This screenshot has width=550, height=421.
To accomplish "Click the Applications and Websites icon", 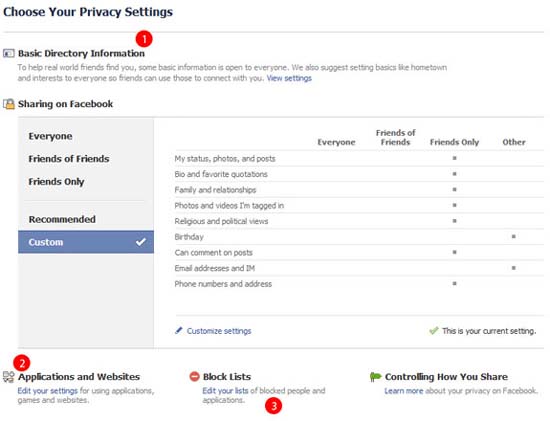I will [8, 377].
